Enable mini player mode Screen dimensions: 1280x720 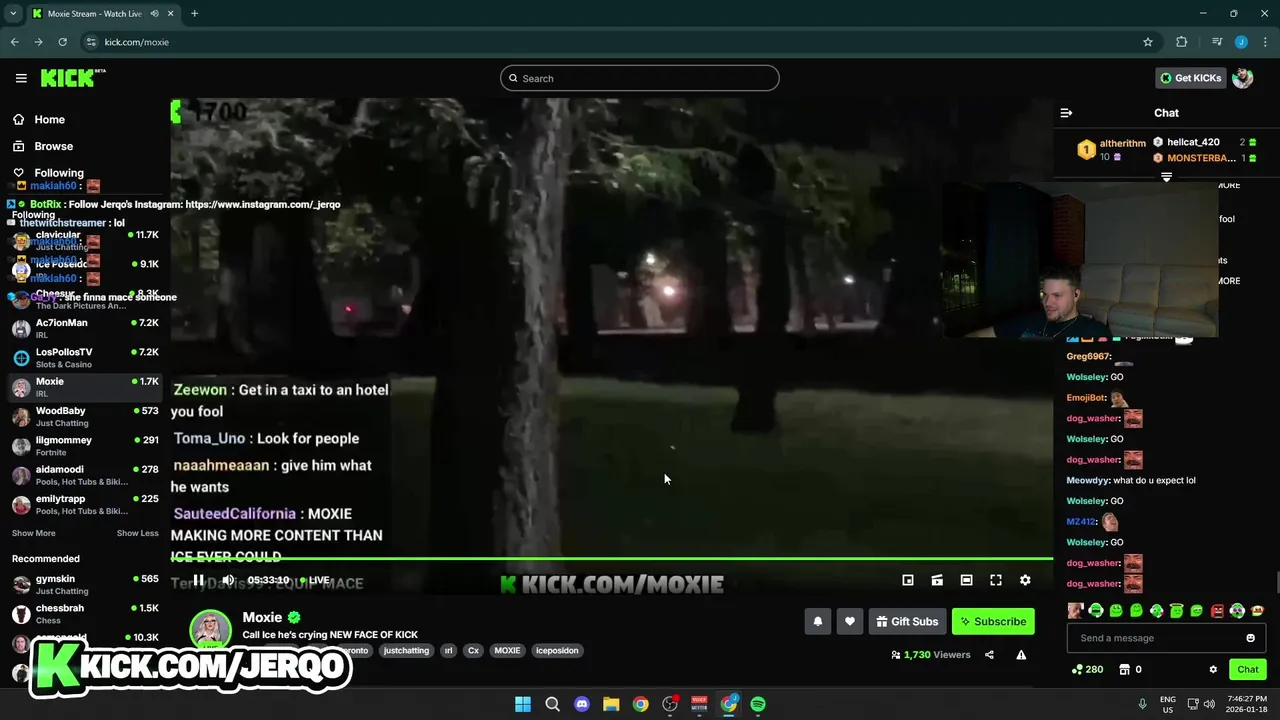[908, 580]
